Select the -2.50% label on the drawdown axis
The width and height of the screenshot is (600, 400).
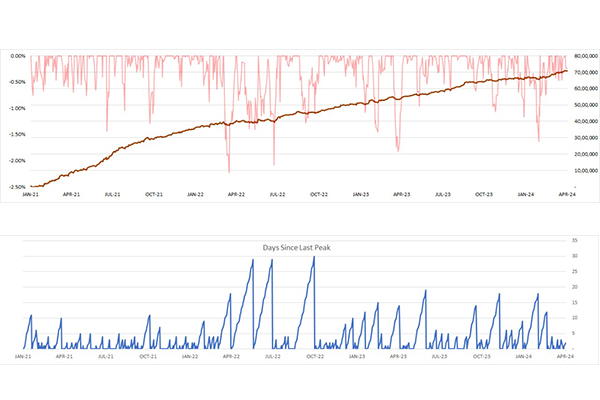16,186
